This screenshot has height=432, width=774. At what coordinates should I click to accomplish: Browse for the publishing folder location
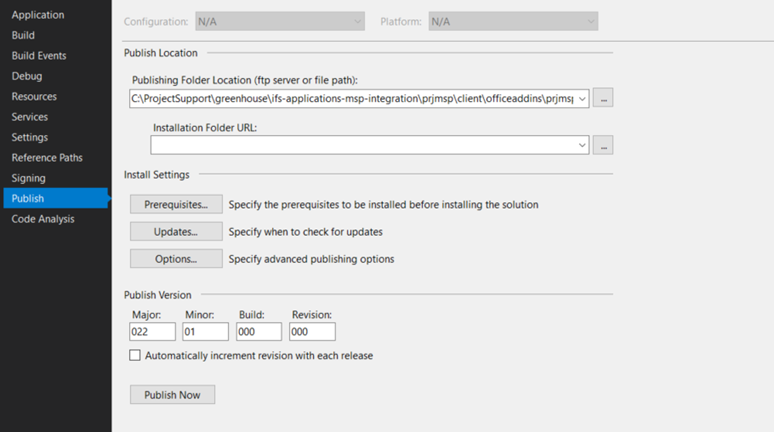click(x=602, y=98)
